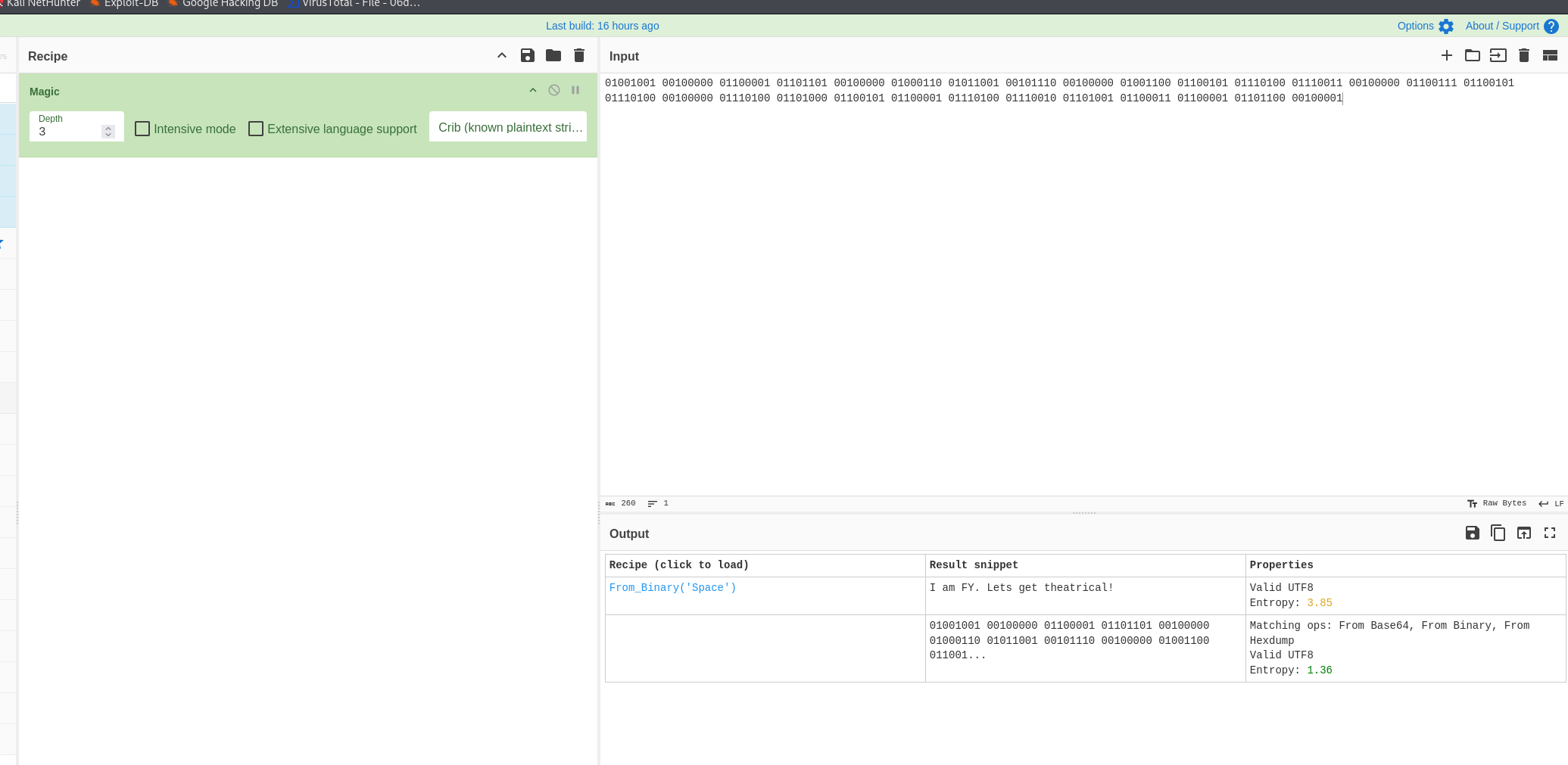Collapse the recipe panel chevron
The width and height of the screenshot is (1568, 765).
501,55
